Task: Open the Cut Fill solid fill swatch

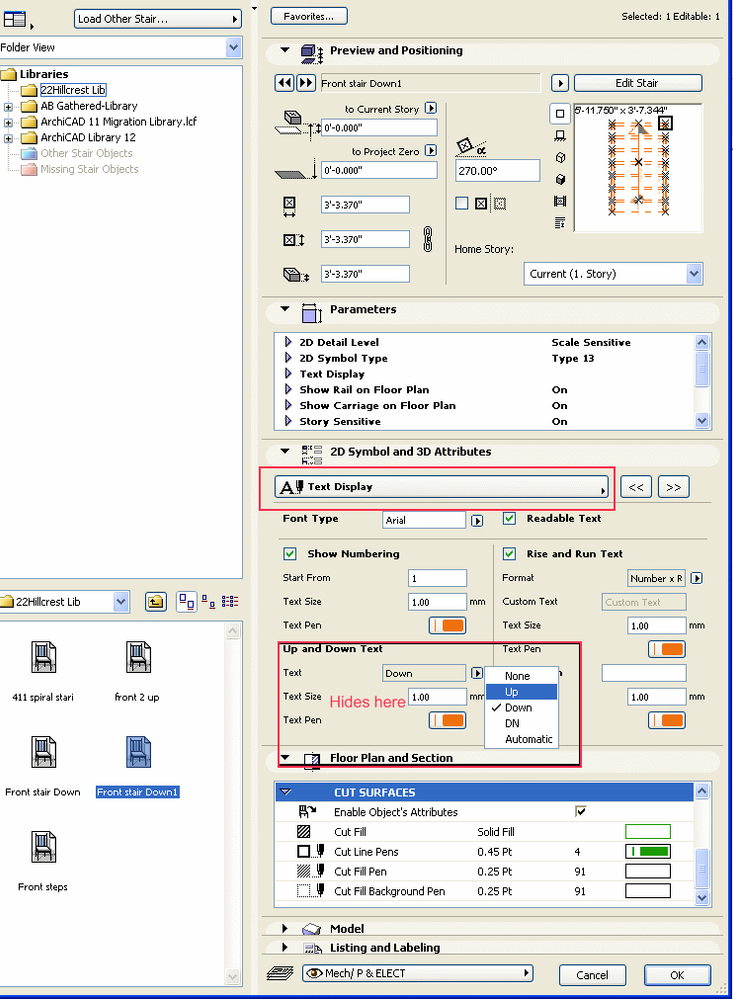Action: [x=648, y=831]
